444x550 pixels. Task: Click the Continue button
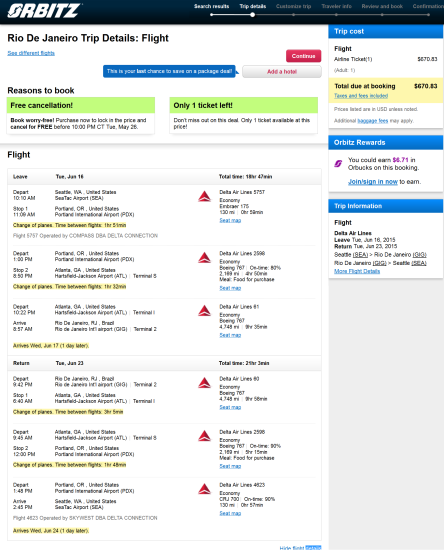tap(303, 56)
